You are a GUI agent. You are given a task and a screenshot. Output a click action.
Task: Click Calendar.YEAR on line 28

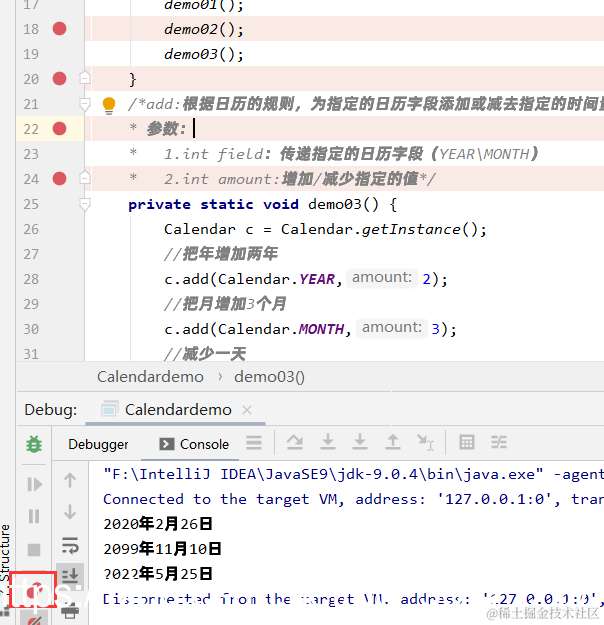tap(276, 279)
